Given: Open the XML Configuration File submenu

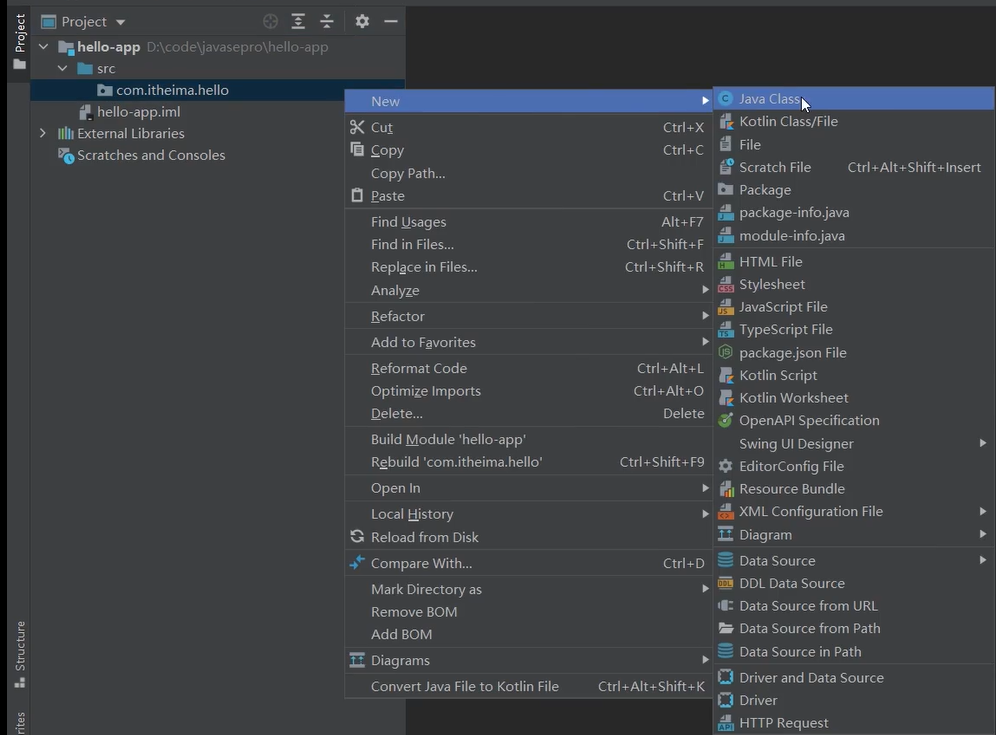Looking at the screenshot, I should (x=854, y=511).
